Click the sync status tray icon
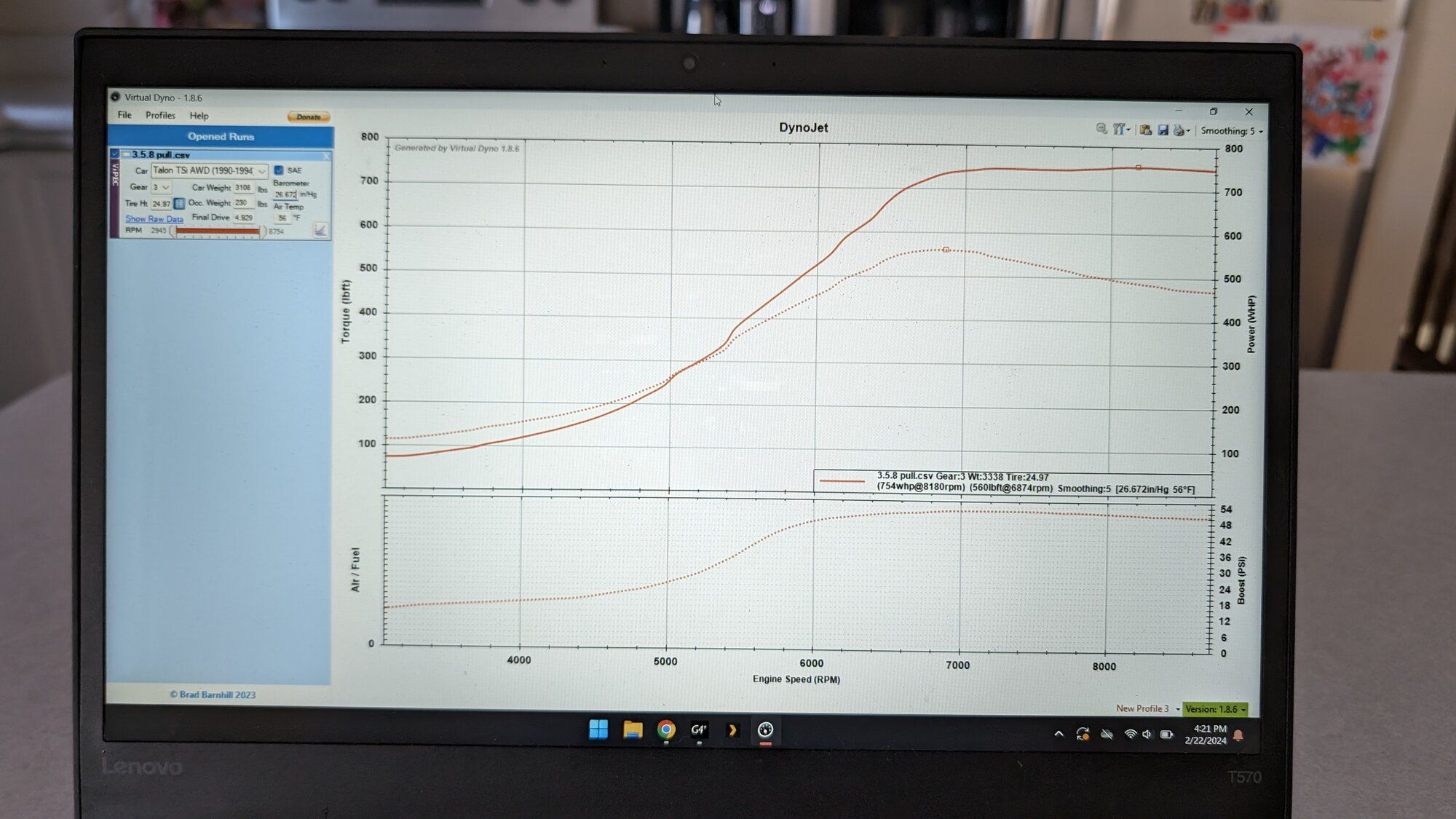 [1083, 734]
